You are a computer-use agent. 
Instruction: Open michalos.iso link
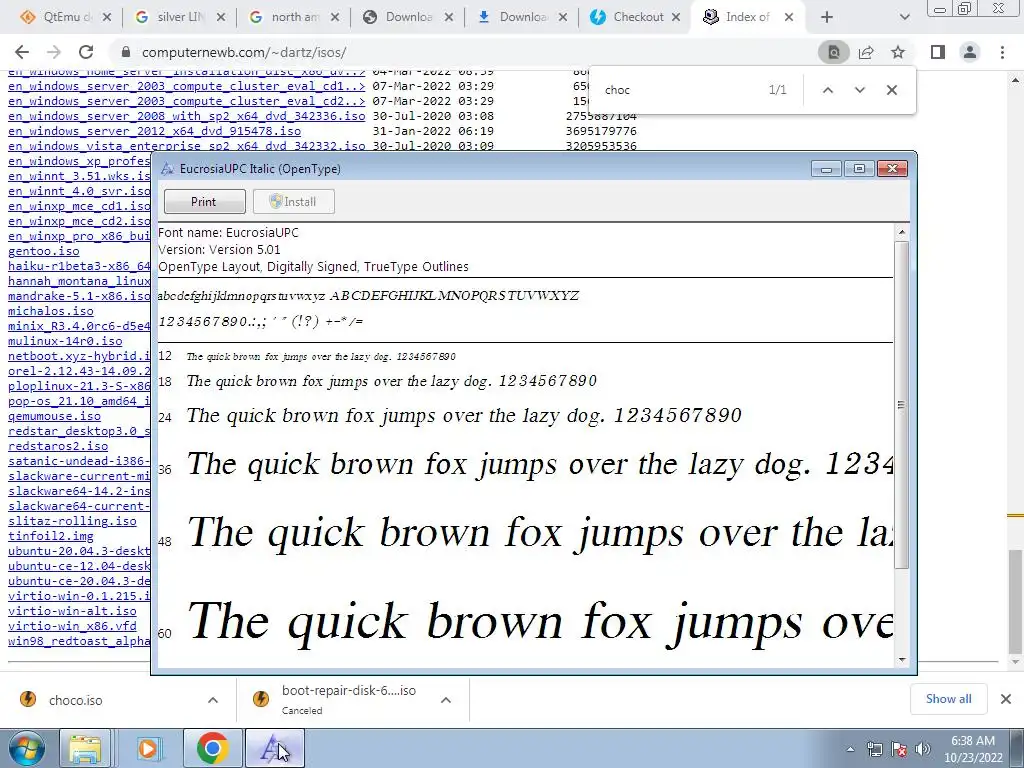coord(51,312)
